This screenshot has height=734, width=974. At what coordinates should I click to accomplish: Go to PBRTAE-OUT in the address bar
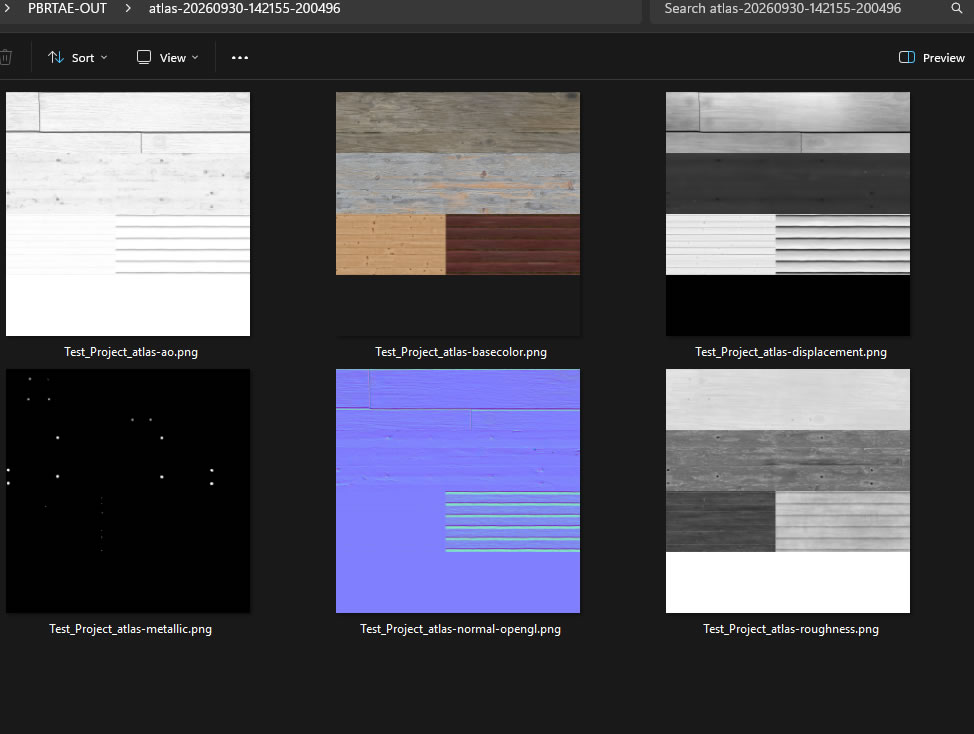pos(67,9)
